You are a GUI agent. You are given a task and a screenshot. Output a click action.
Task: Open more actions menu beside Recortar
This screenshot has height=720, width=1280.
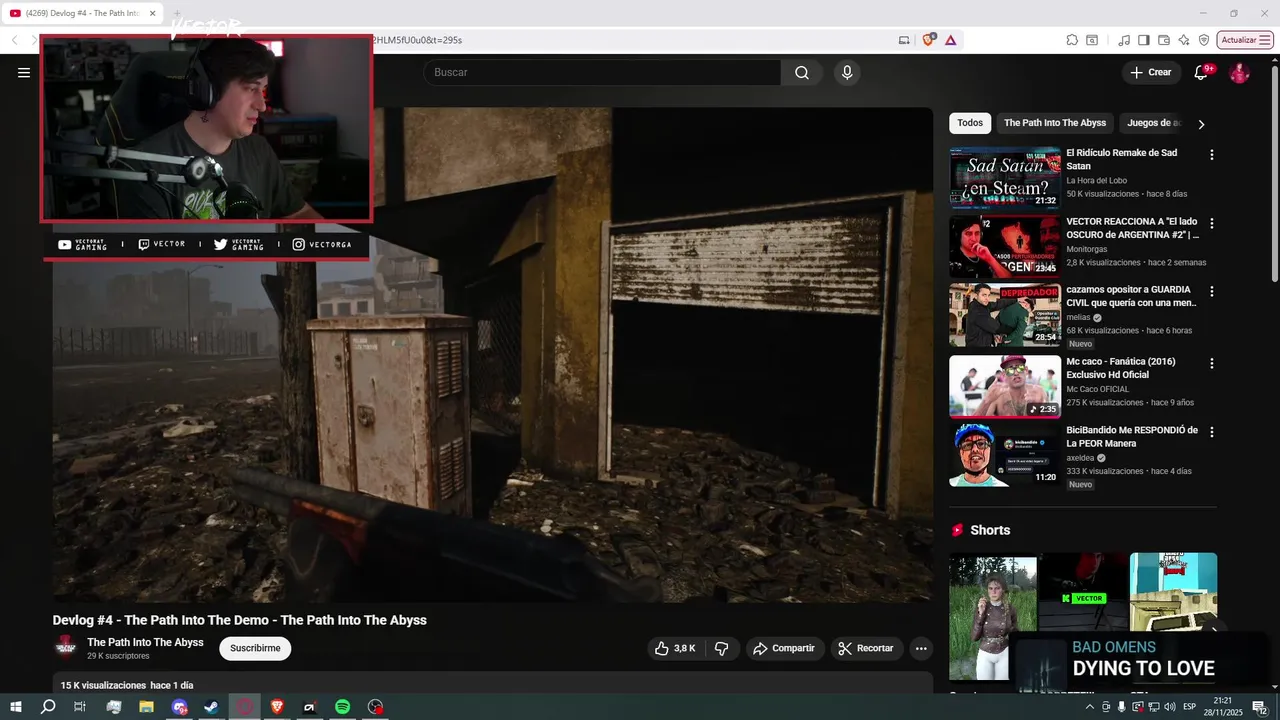tap(921, 648)
